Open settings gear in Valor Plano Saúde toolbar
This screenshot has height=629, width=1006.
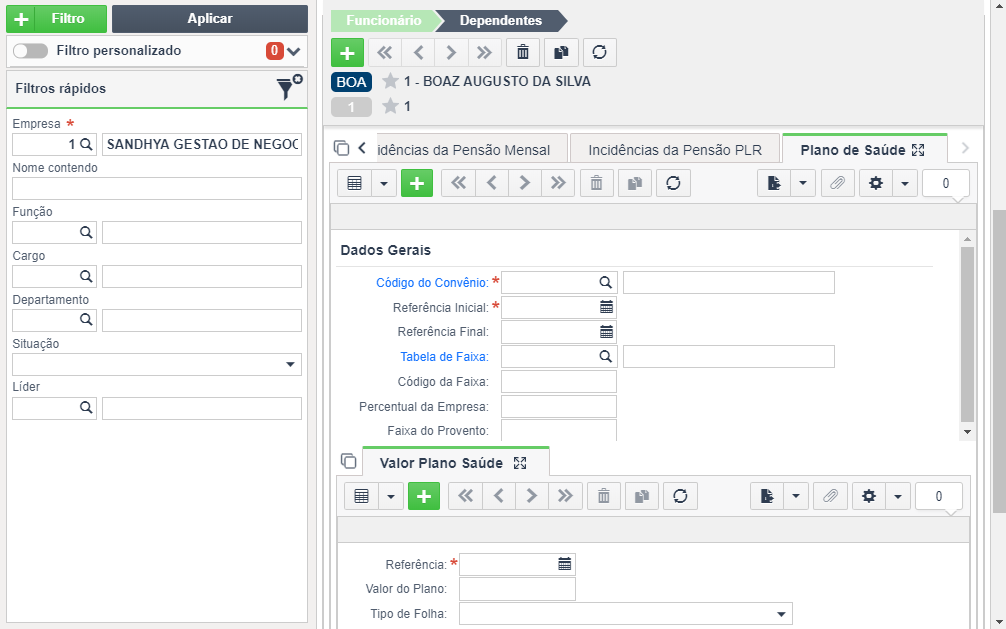(x=869, y=496)
